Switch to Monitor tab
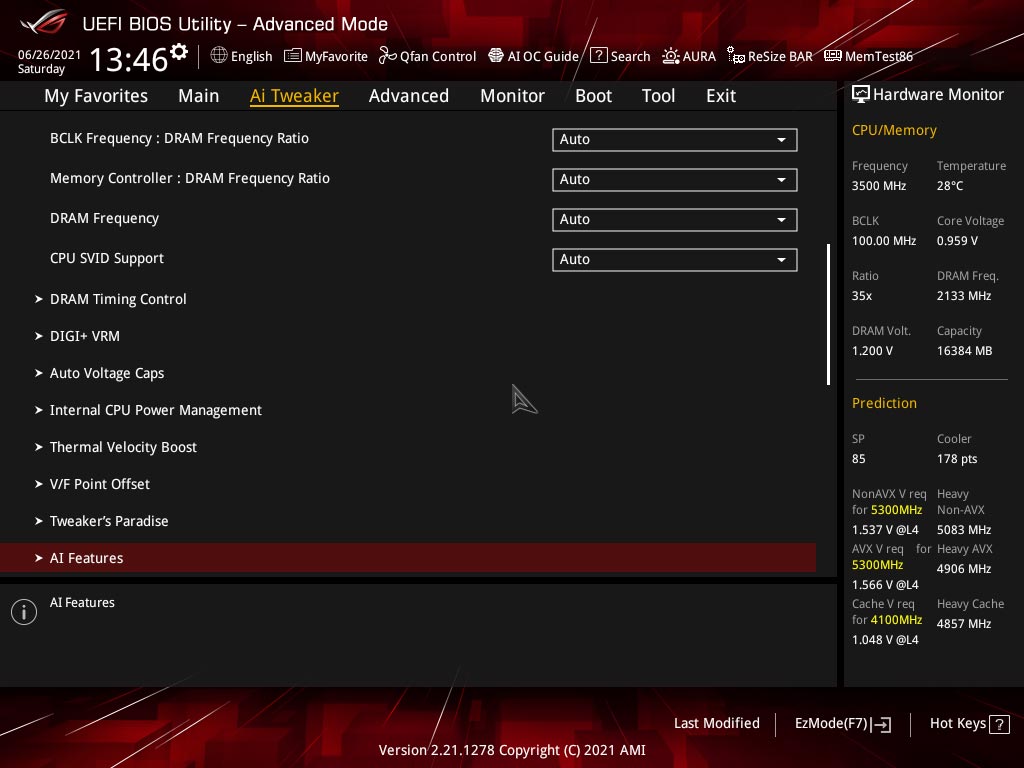1024x768 pixels. pos(513,96)
